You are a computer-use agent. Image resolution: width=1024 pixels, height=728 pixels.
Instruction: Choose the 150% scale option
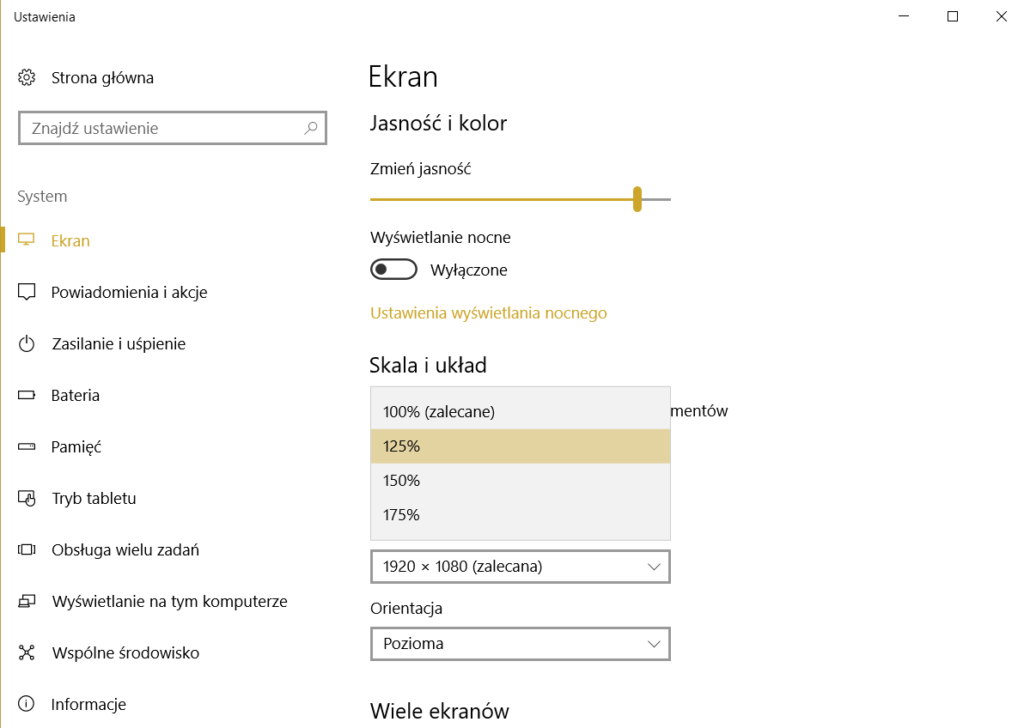tap(520, 481)
